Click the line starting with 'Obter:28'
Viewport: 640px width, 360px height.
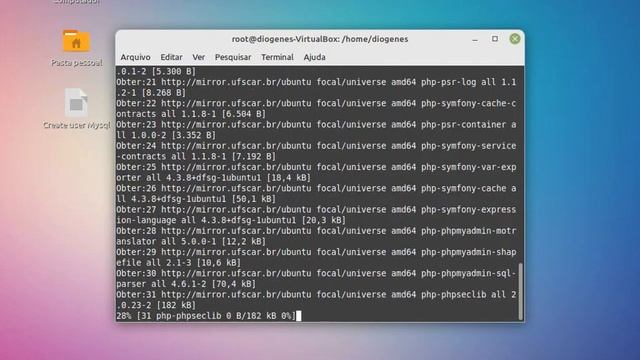(x=316, y=231)
